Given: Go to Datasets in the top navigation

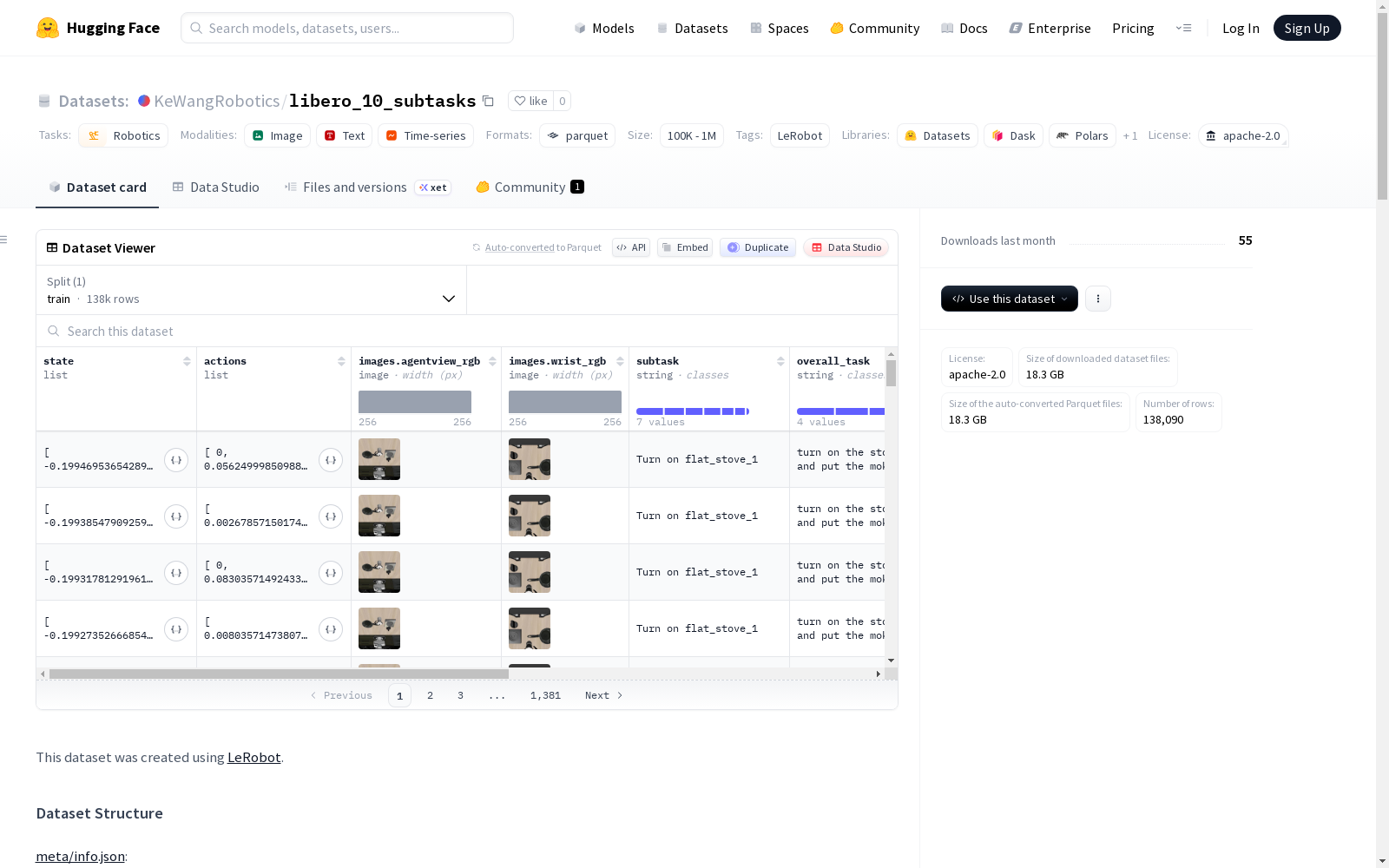Looking at the screenshot, I should pos(692,28).
